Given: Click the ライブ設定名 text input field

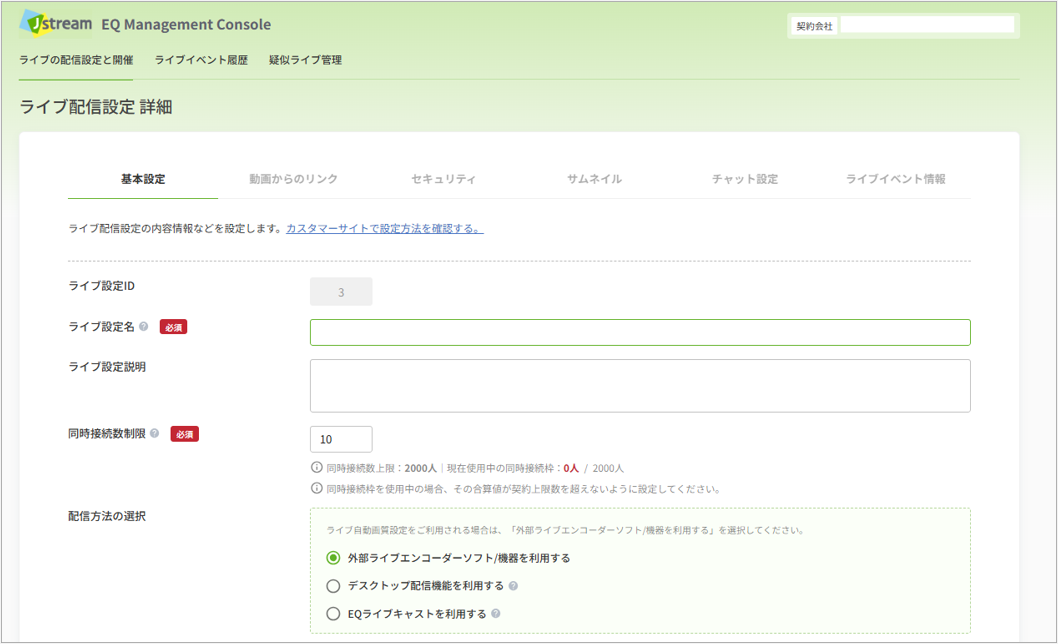Looking at the screenshot, I should click(x=640, y=332).
